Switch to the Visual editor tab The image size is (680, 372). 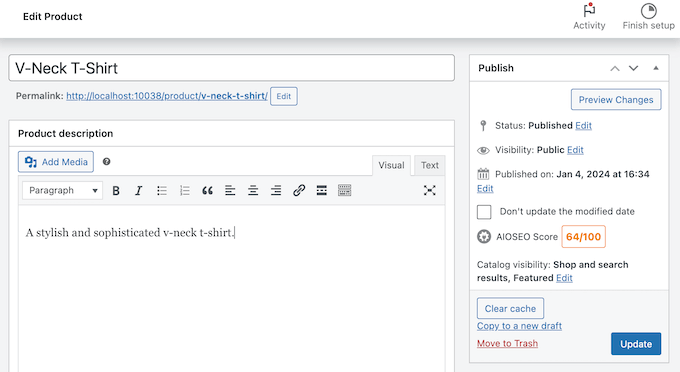[391, 165]
